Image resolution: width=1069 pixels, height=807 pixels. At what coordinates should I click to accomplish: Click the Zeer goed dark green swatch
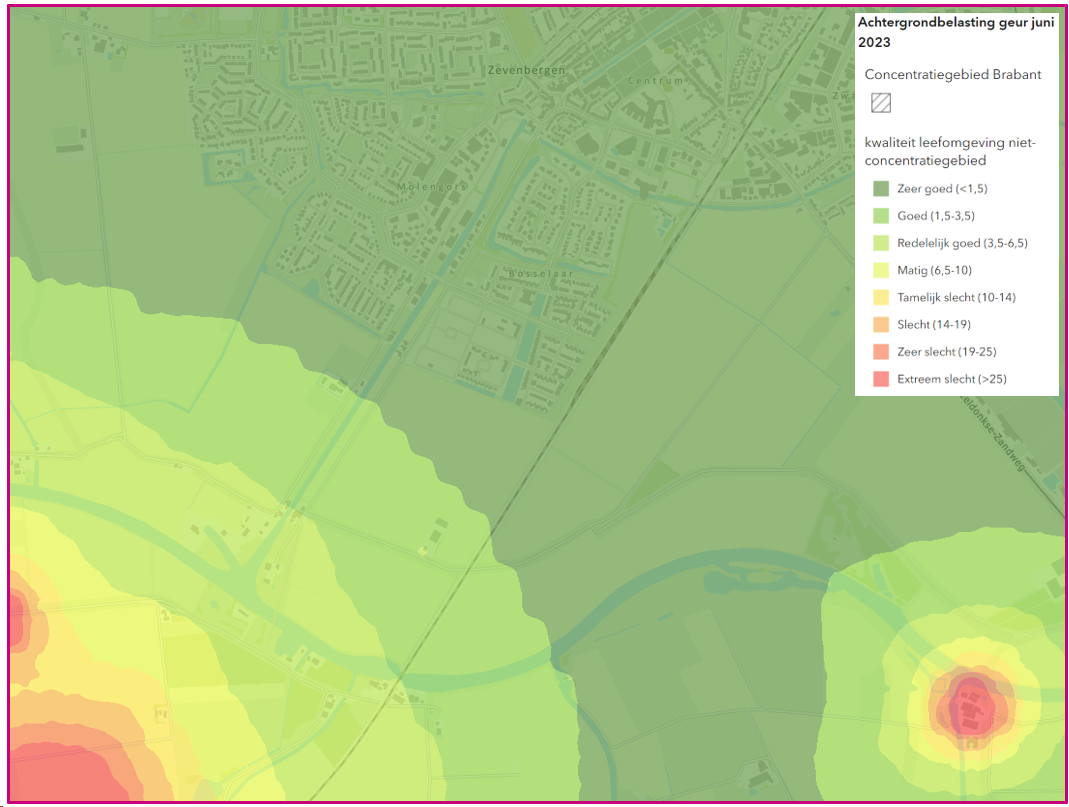pyautogui.click(x=881, y=189)
